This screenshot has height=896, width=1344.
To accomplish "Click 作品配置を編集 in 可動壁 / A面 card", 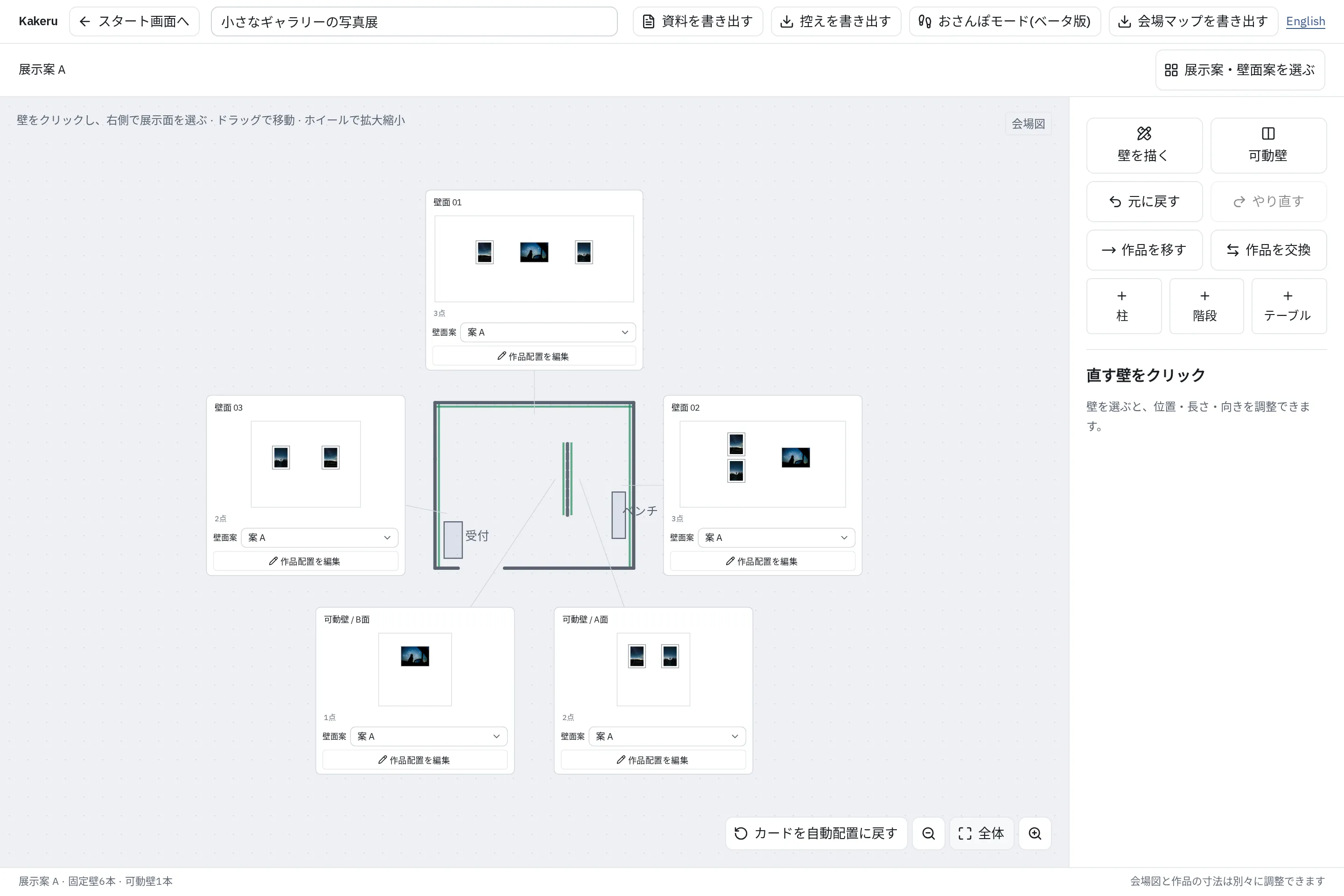I will coord(653,760).
